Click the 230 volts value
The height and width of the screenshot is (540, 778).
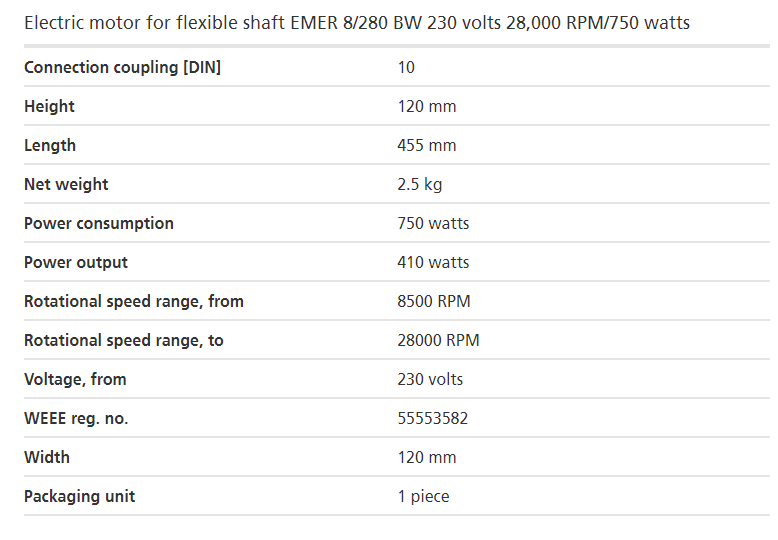[x=430, y=380]
